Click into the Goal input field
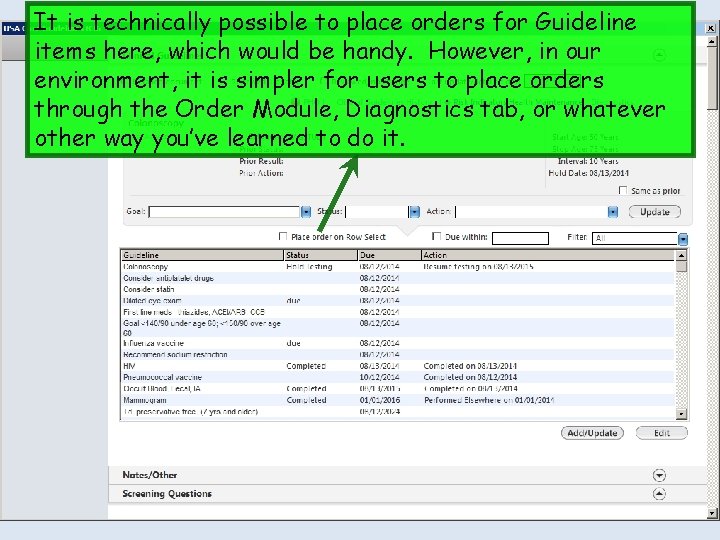The width and height of the screenshot is (720, 540). [225, 212]
